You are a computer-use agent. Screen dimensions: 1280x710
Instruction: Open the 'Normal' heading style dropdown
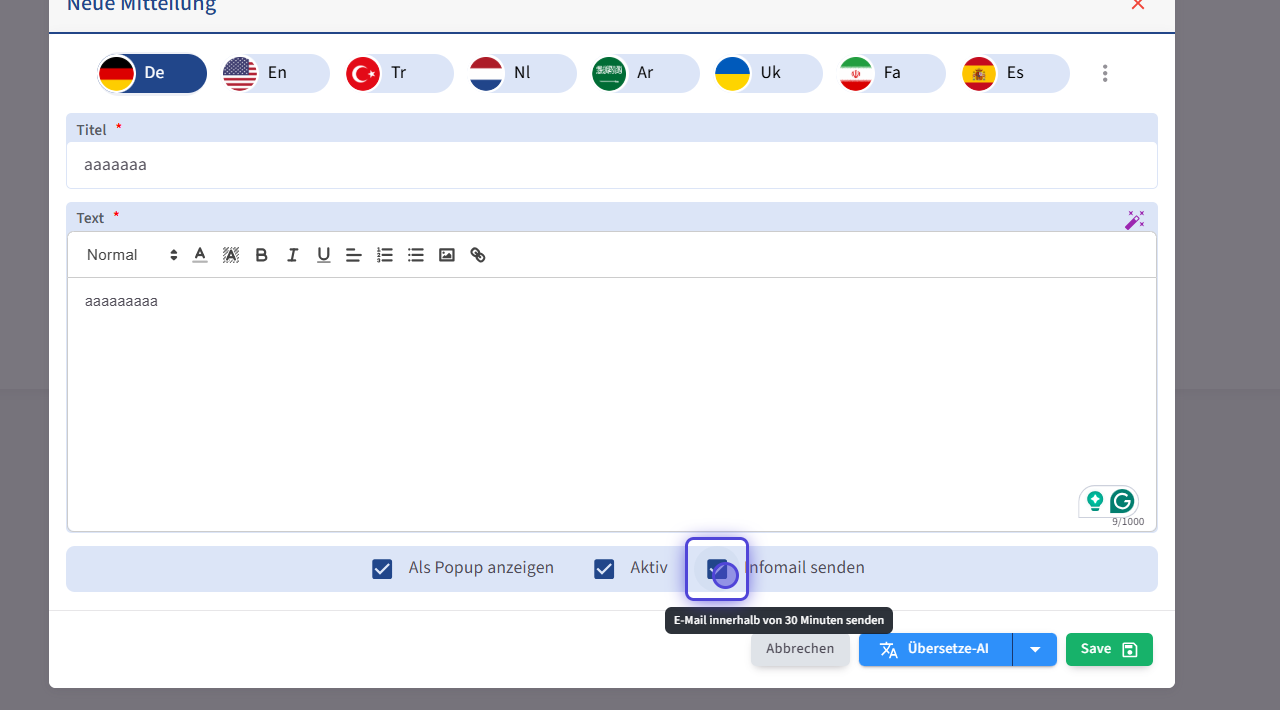[x=131, y=255]
